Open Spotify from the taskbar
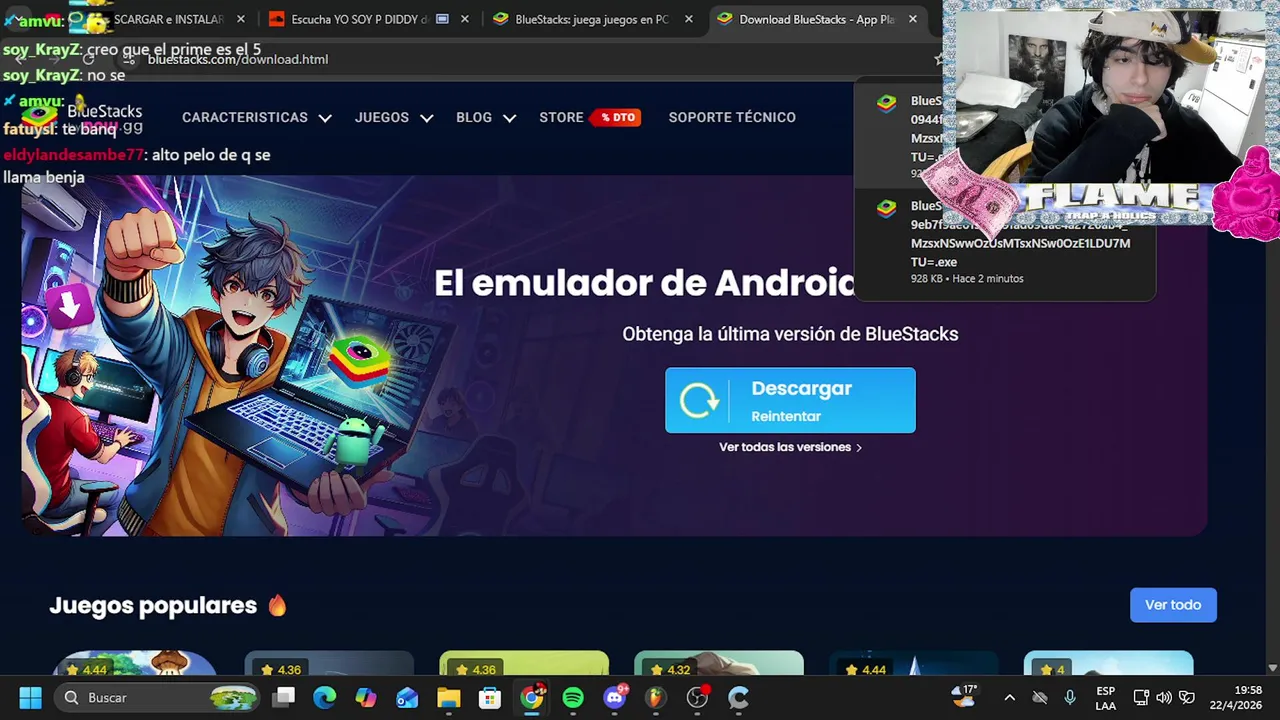1280x720 pixels. pyautogui.click(x=573, y=698)
